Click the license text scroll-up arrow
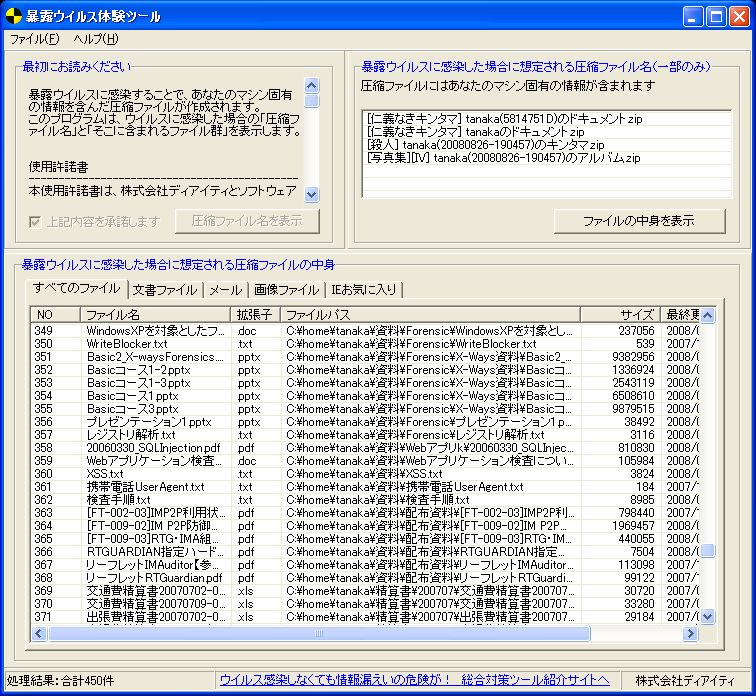This screenshot has height=696, width=756. pyautogui.click(x=312, y=86)
